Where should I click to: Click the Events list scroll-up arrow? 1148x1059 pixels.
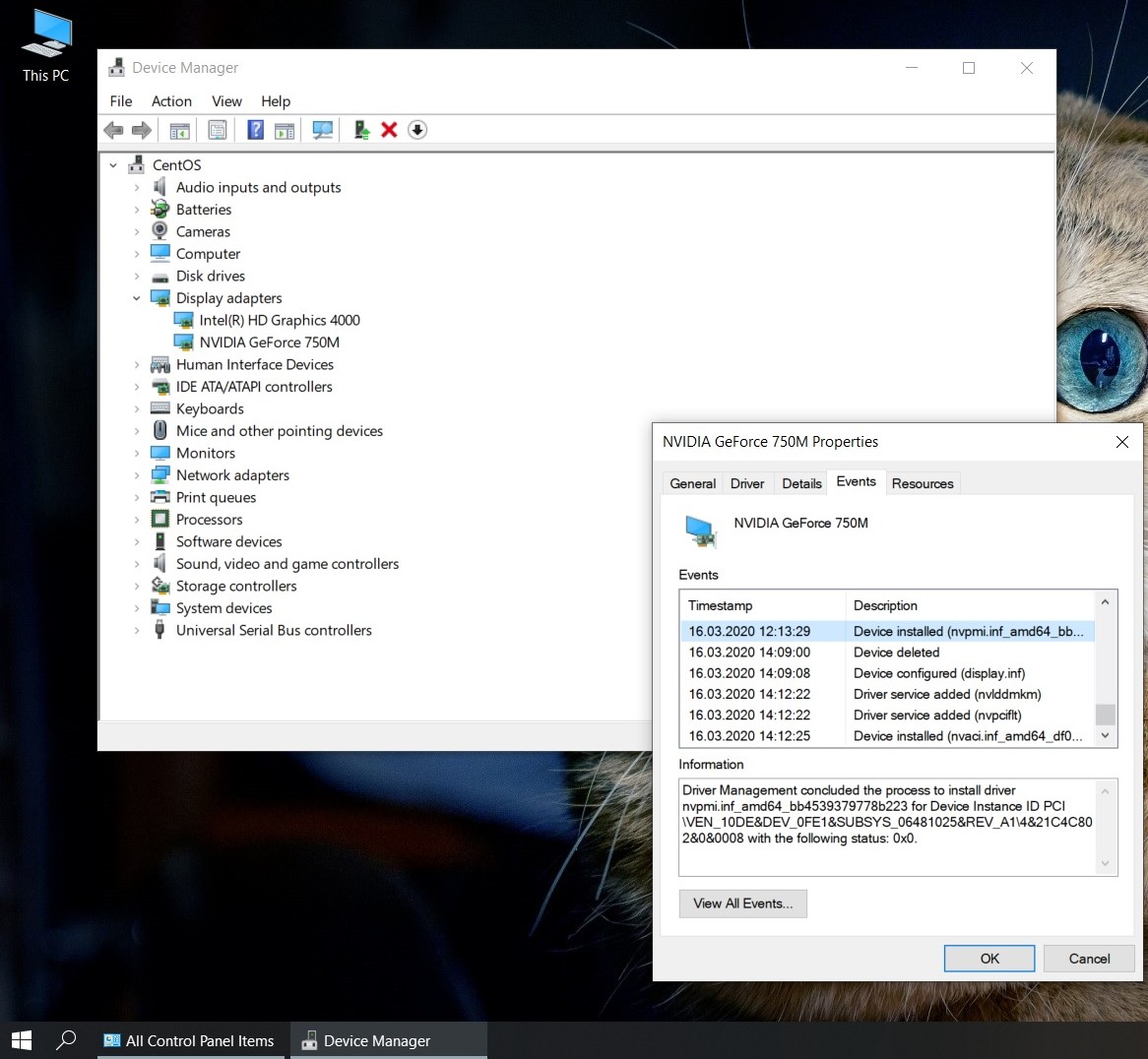1105,601
